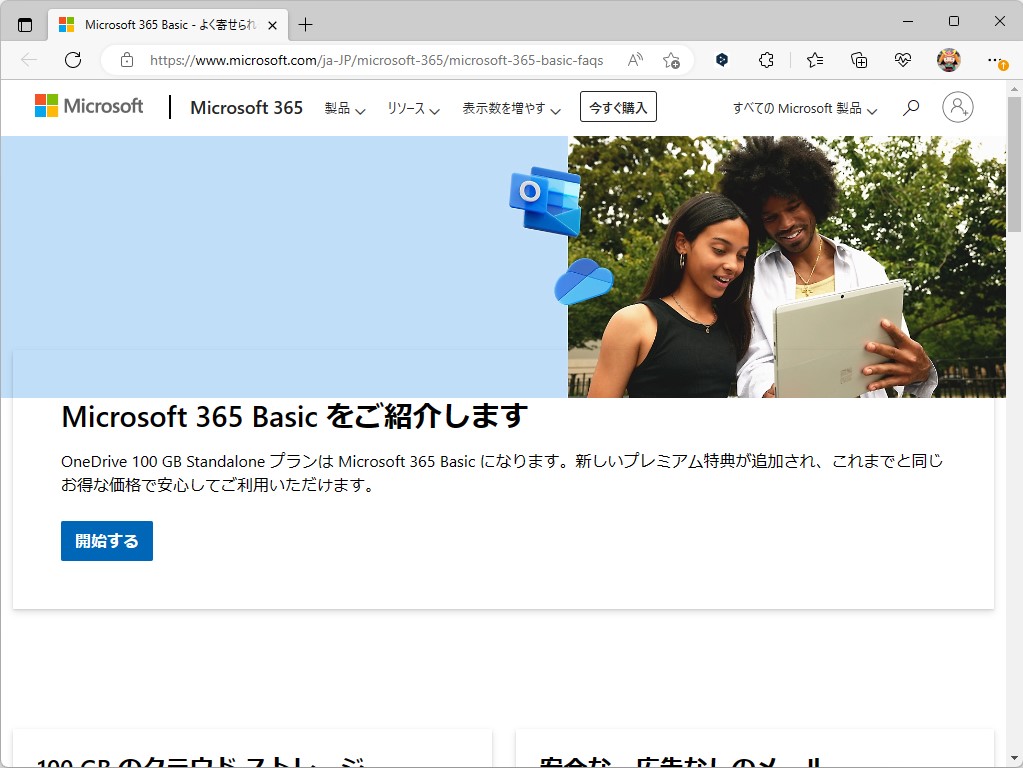This screenshot has height=768, width=1023.
Task: Click the blue 開始する button
Action: 106,539
